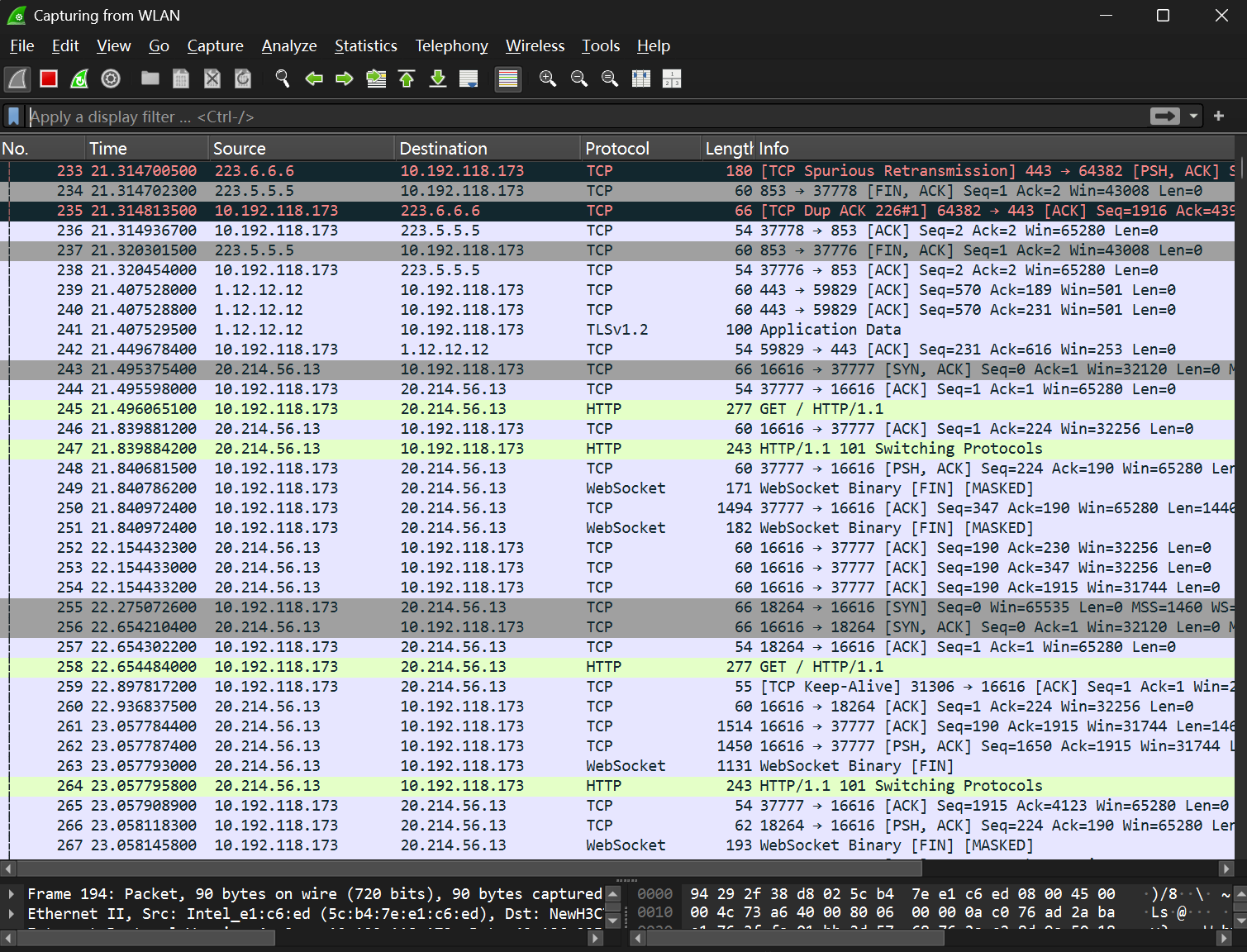This screenshot has height=952, width=1247.
Task: Restart the current capture
Action: [79, 79]
